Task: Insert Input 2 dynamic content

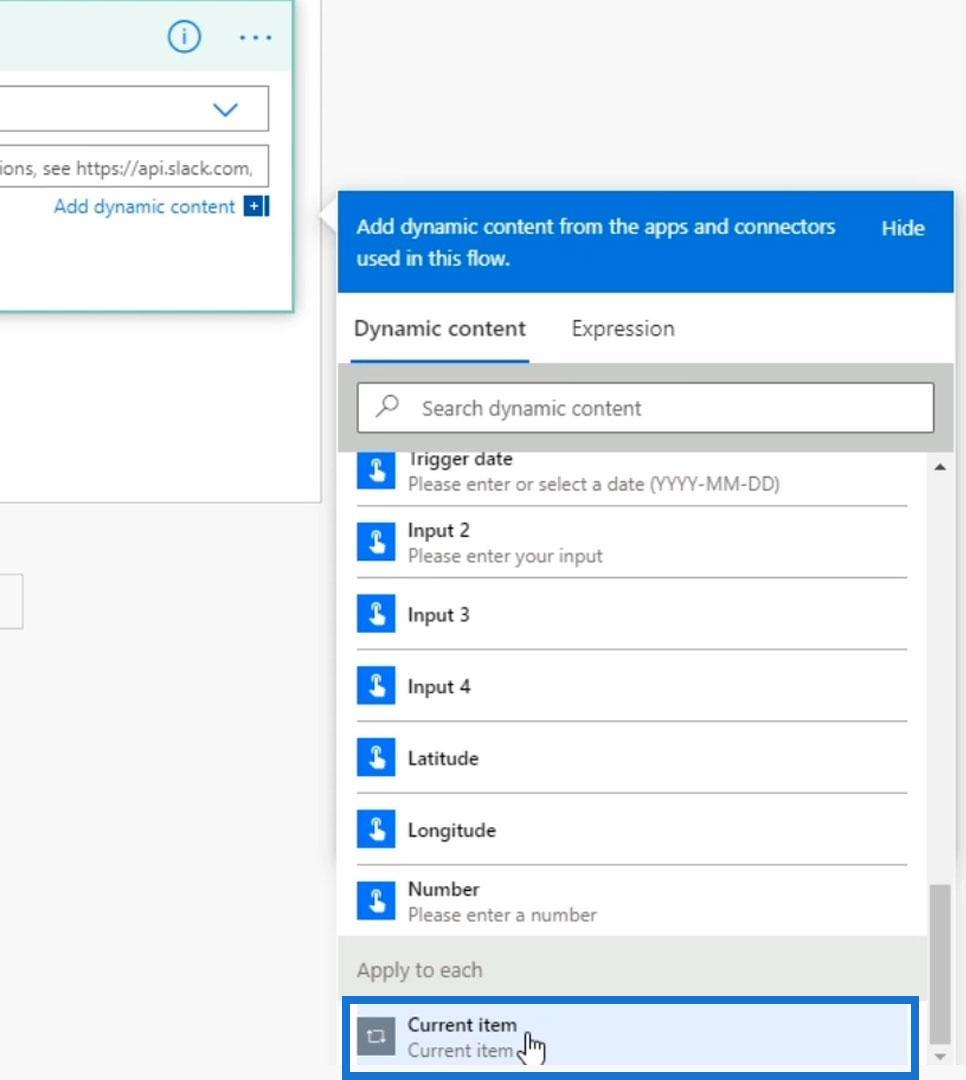Action: (632, 543)
